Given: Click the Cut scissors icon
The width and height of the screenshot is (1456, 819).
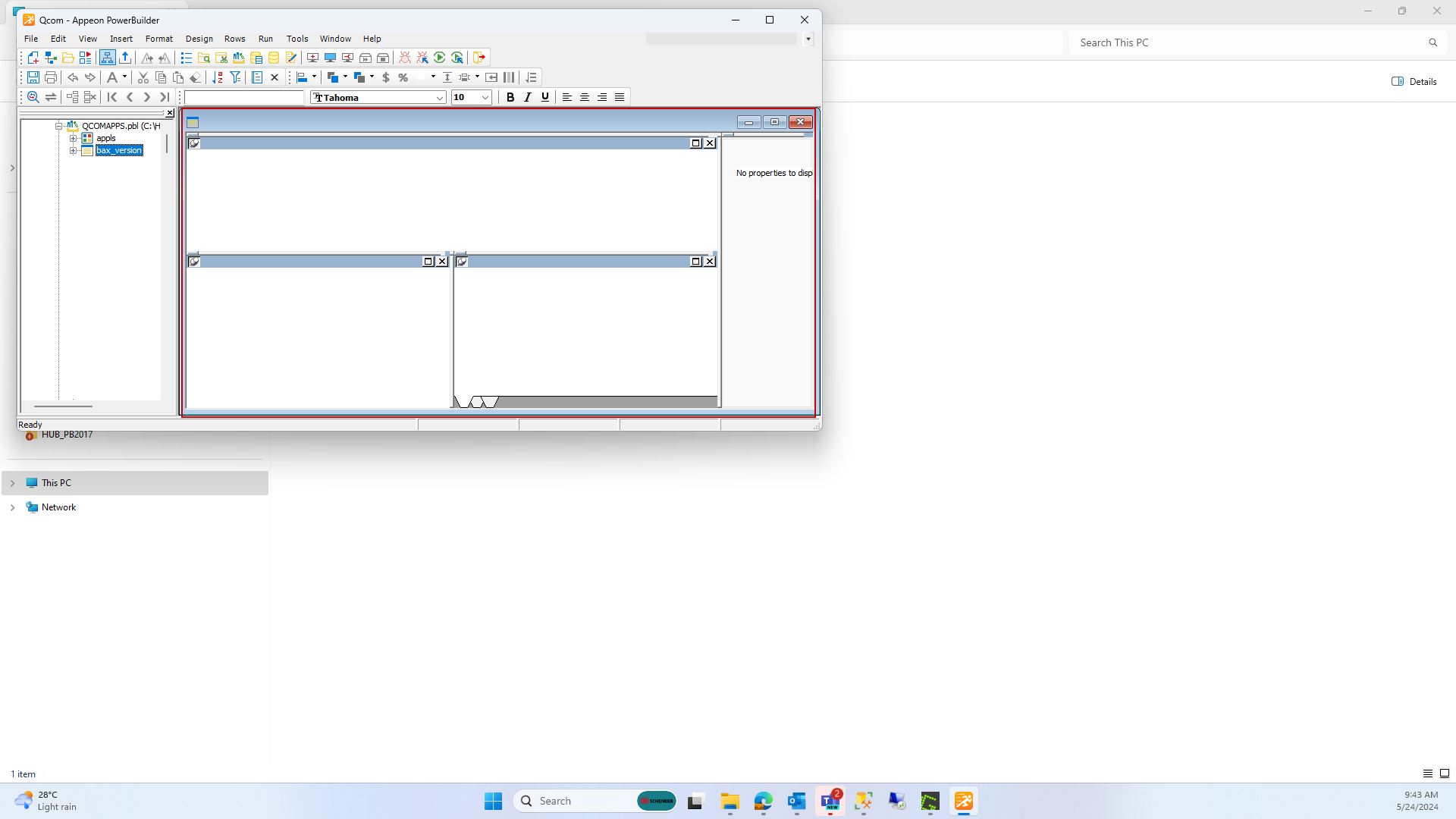Looking at the screenshot, I should point(143,77).
